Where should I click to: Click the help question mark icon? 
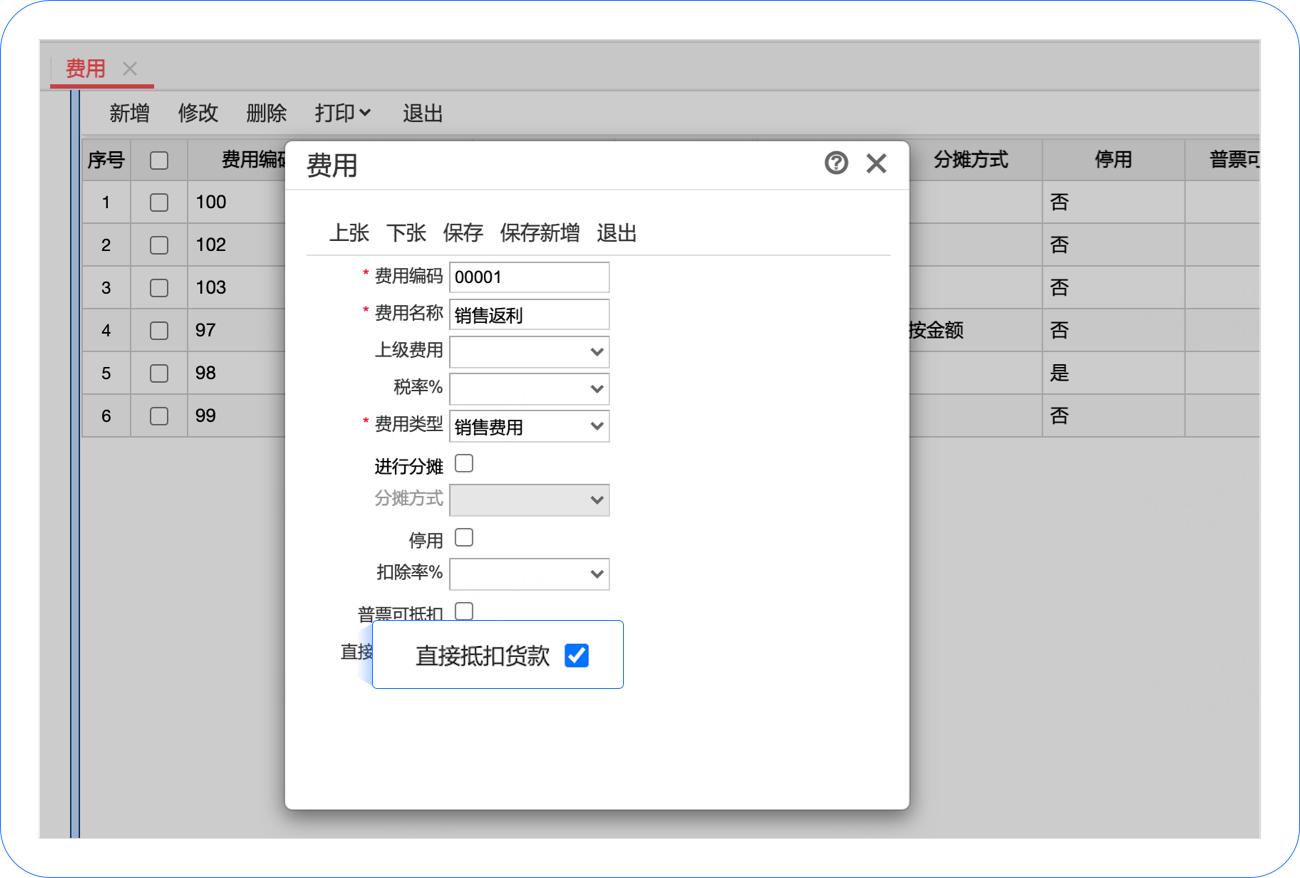point(836,163)
